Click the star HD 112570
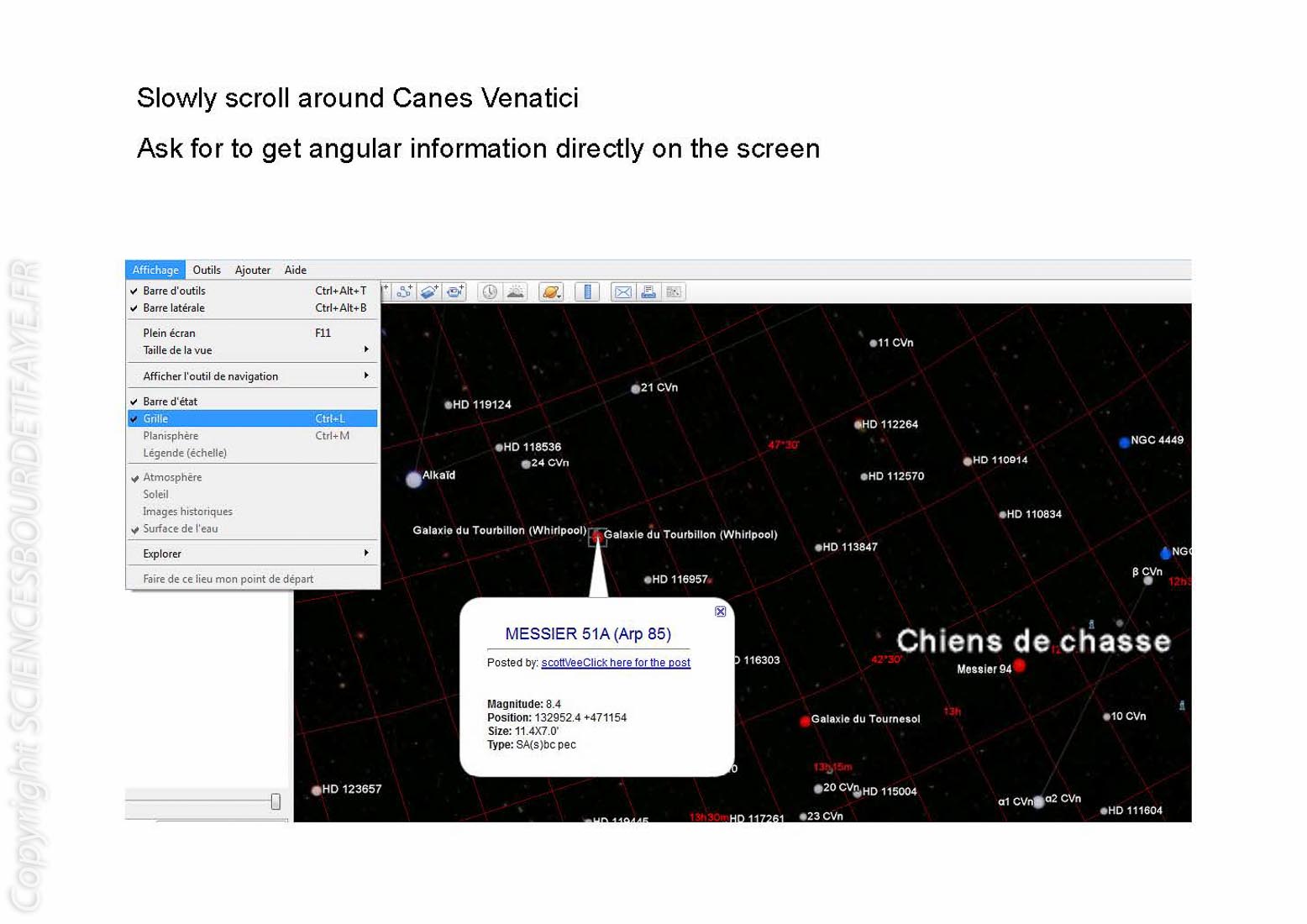This screenshot has width=1307, height=924. pyautogui.click(x=863, y=477)
